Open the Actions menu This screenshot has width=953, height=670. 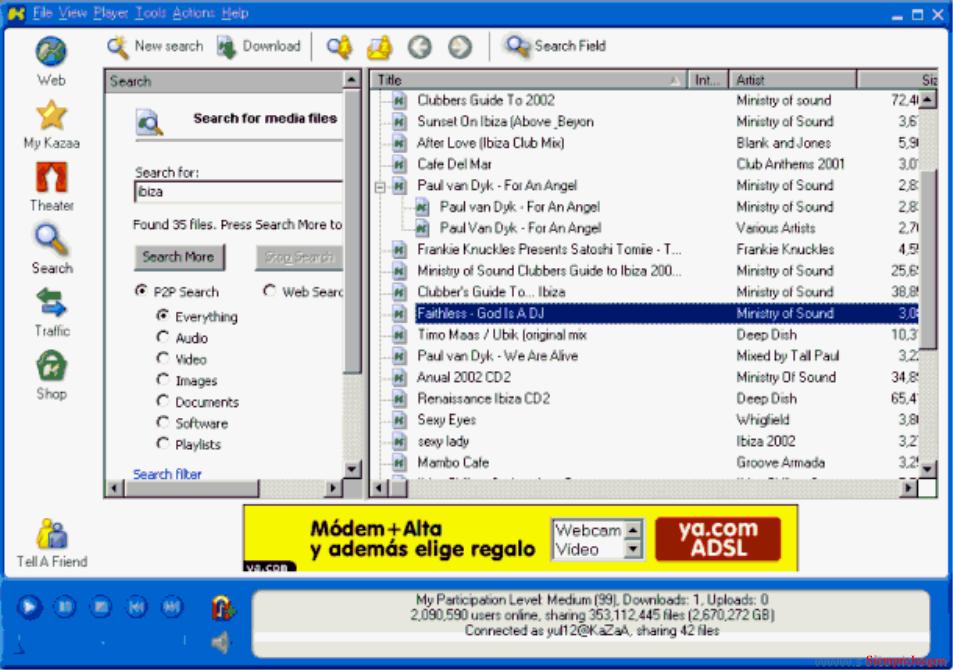[194, 13]
